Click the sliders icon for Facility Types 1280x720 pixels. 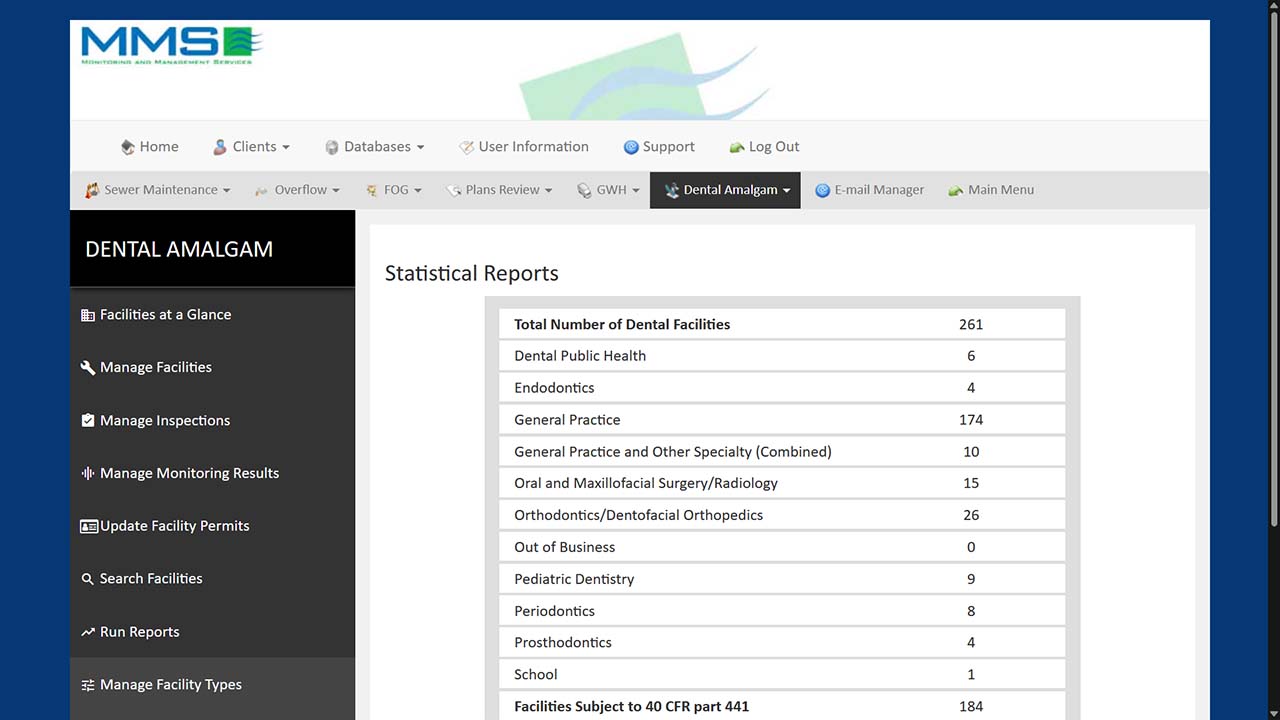tap(88, 685)
